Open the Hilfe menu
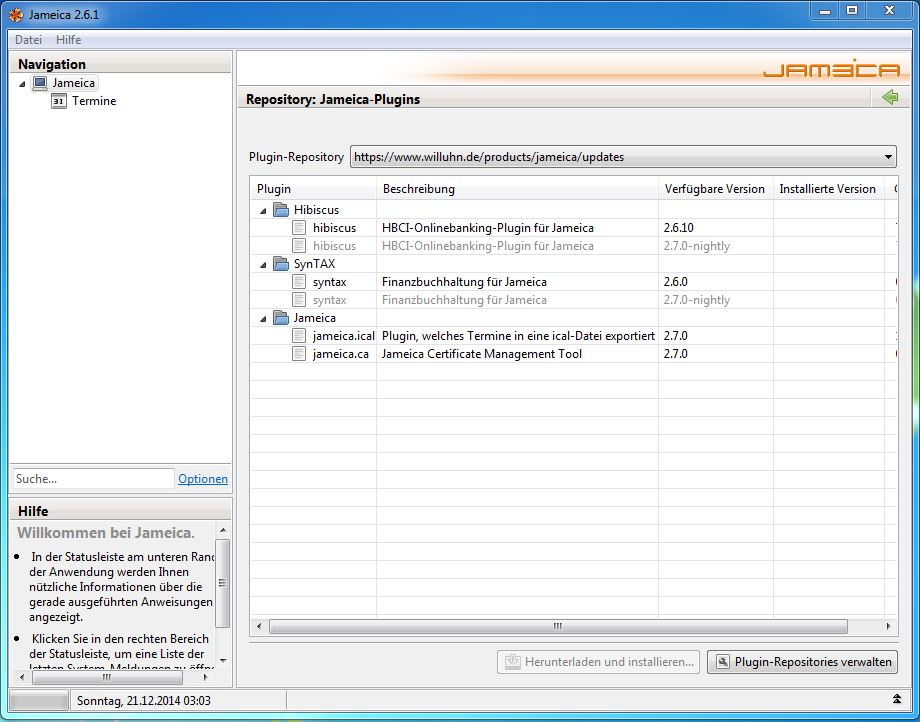Image resolution: width=920 pixels, height=722 pixels. [69, 40]
